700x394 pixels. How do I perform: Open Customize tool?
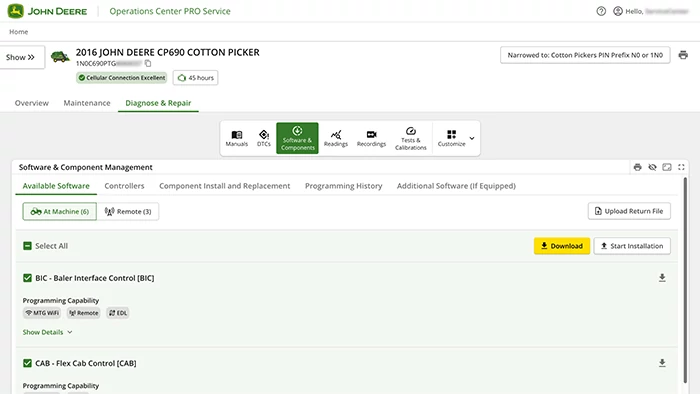tap(451, 138)
